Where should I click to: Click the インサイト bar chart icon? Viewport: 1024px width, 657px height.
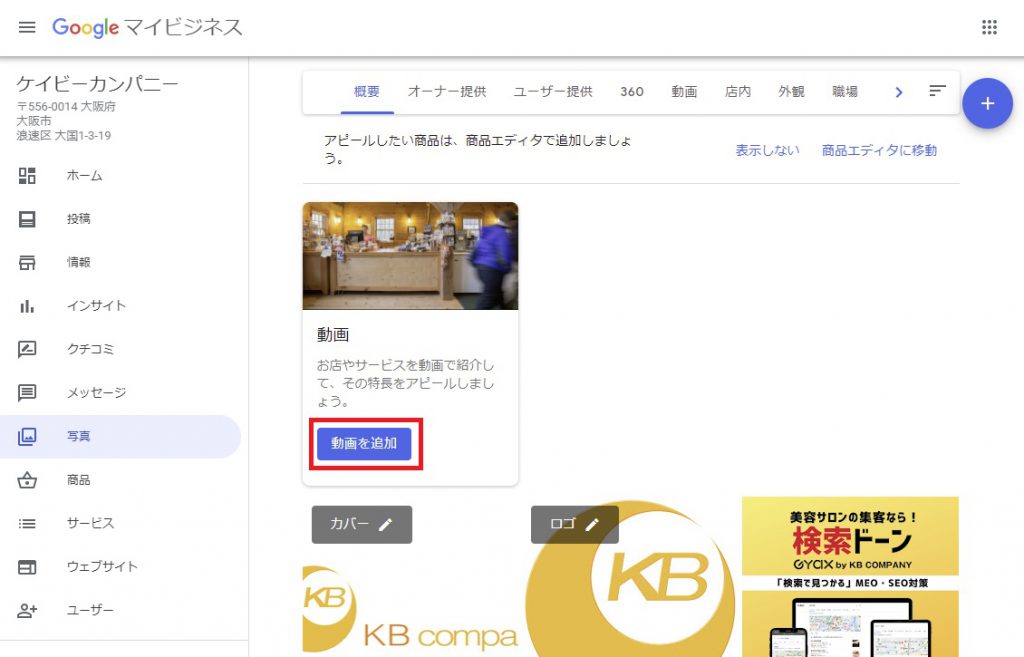[27, 306]
